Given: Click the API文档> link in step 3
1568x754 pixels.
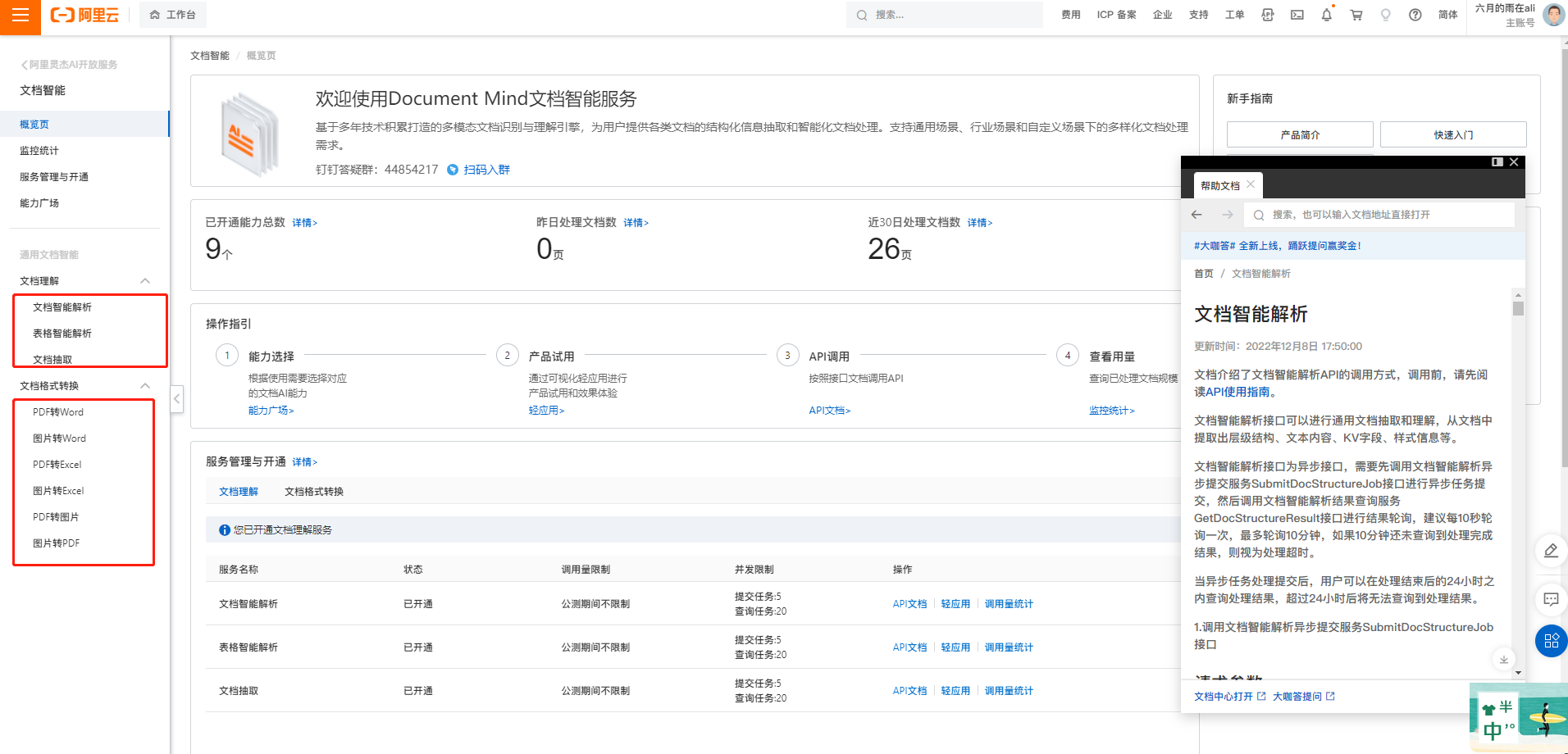Looking at the screenshot, I should coord(829,411).
